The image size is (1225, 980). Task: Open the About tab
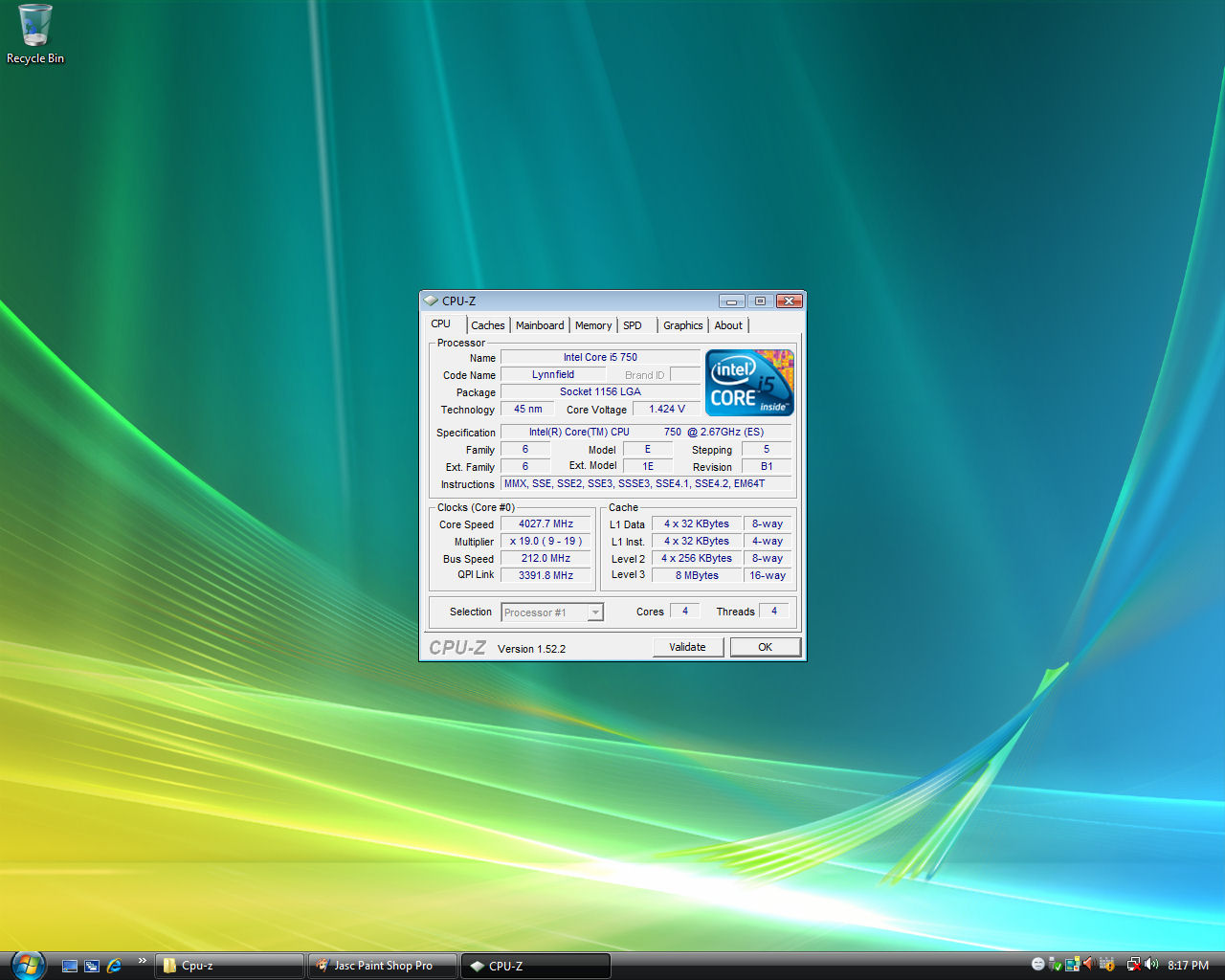click(728, 325)
